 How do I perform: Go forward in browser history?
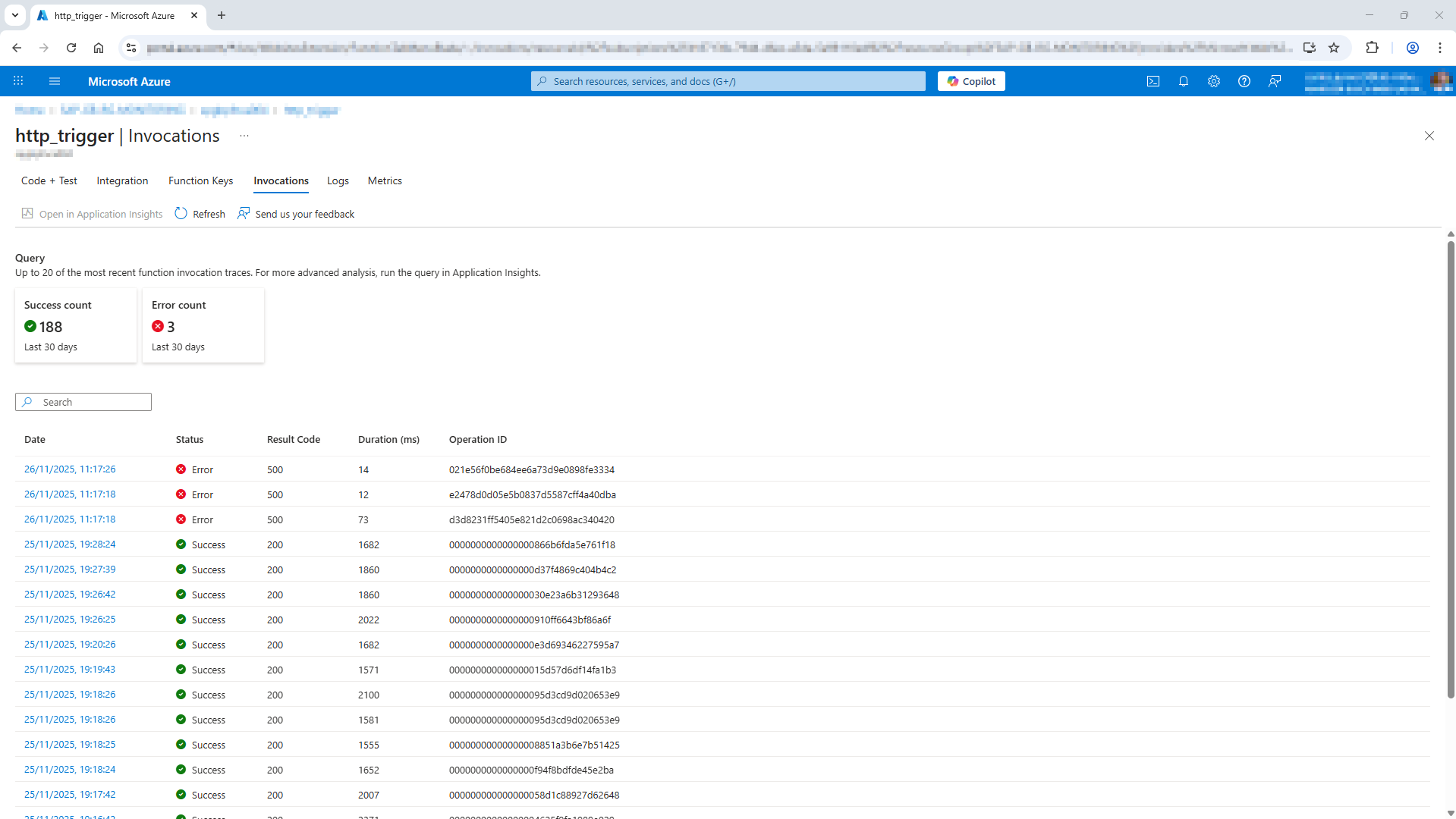[44, 48]
